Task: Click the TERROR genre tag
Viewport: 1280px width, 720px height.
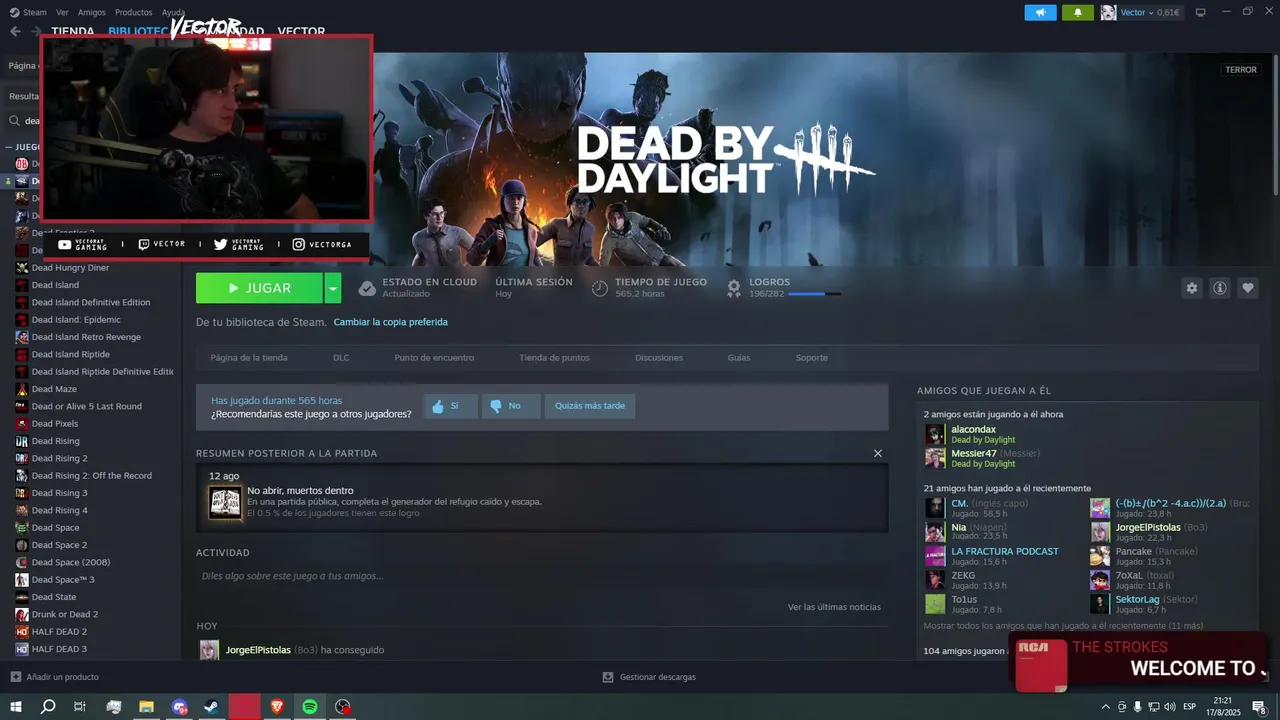Action: pyautogui.click(x=1241, y=70)
